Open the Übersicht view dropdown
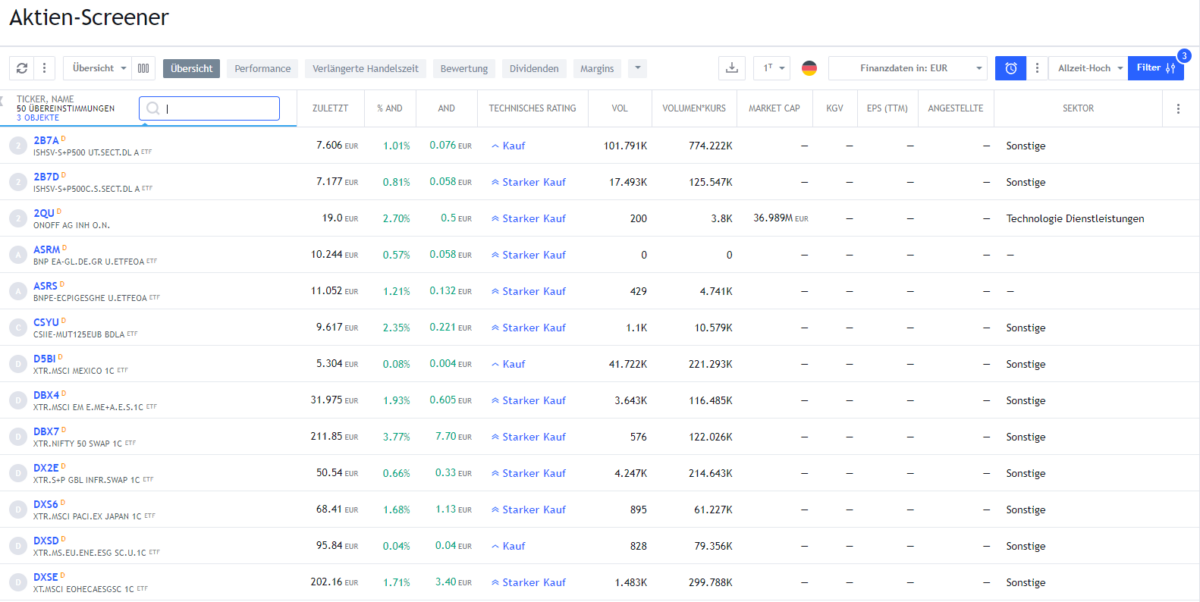The width and height of the screenshot is (1200, 602). (x=97, y=68)
